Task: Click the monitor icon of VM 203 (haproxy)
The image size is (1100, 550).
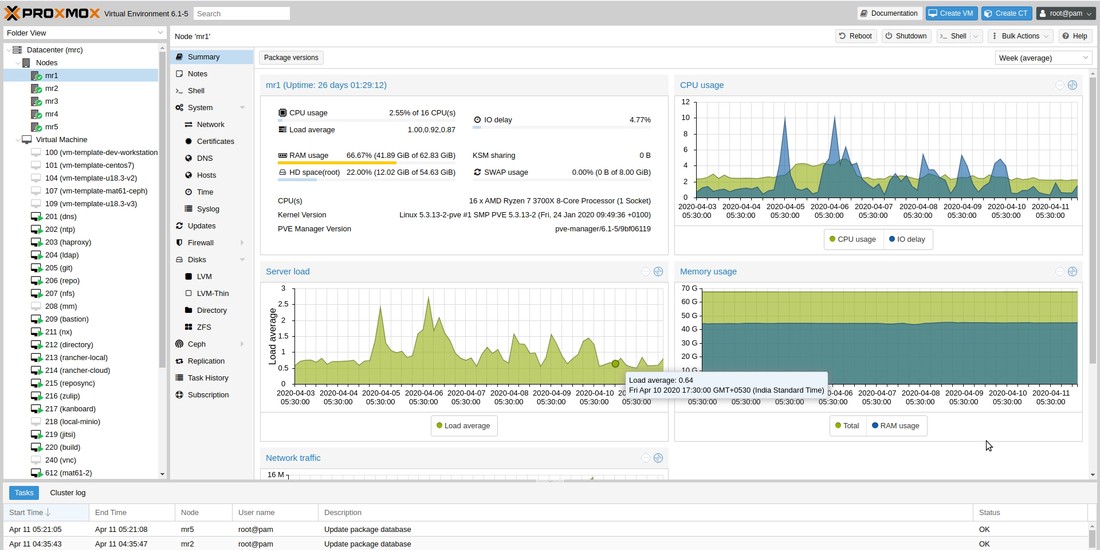Action: pos(36,242)
